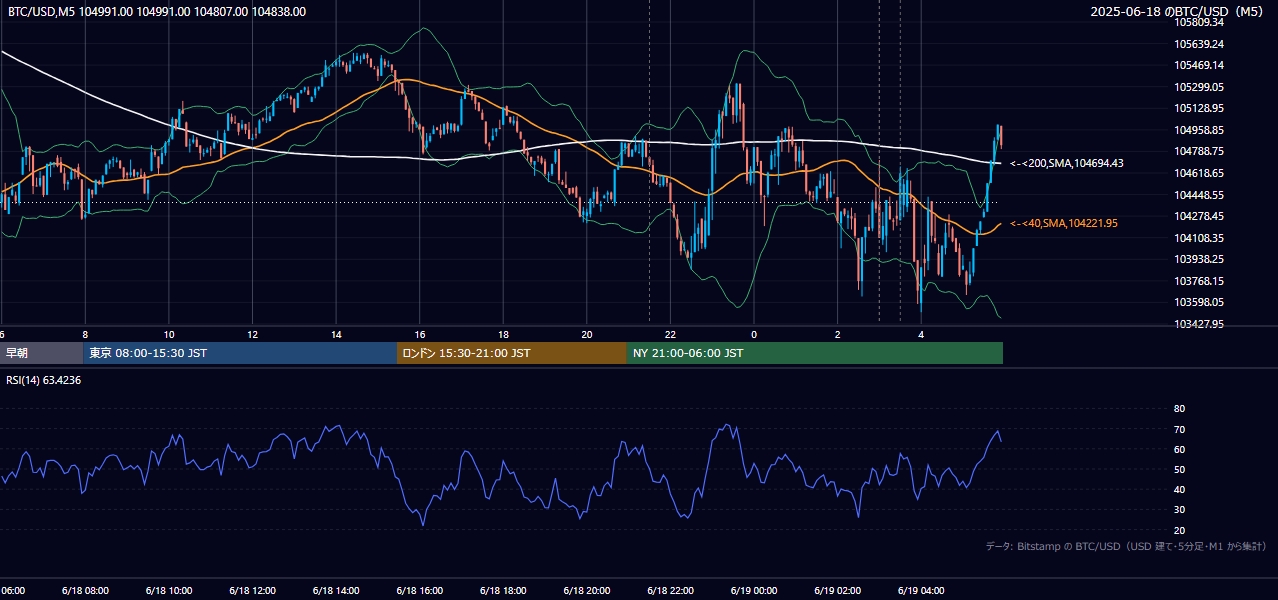This screenshot has height=600, width=1278.
Task: Click the 103938.25 price axis label
Action: point(1200,259)
